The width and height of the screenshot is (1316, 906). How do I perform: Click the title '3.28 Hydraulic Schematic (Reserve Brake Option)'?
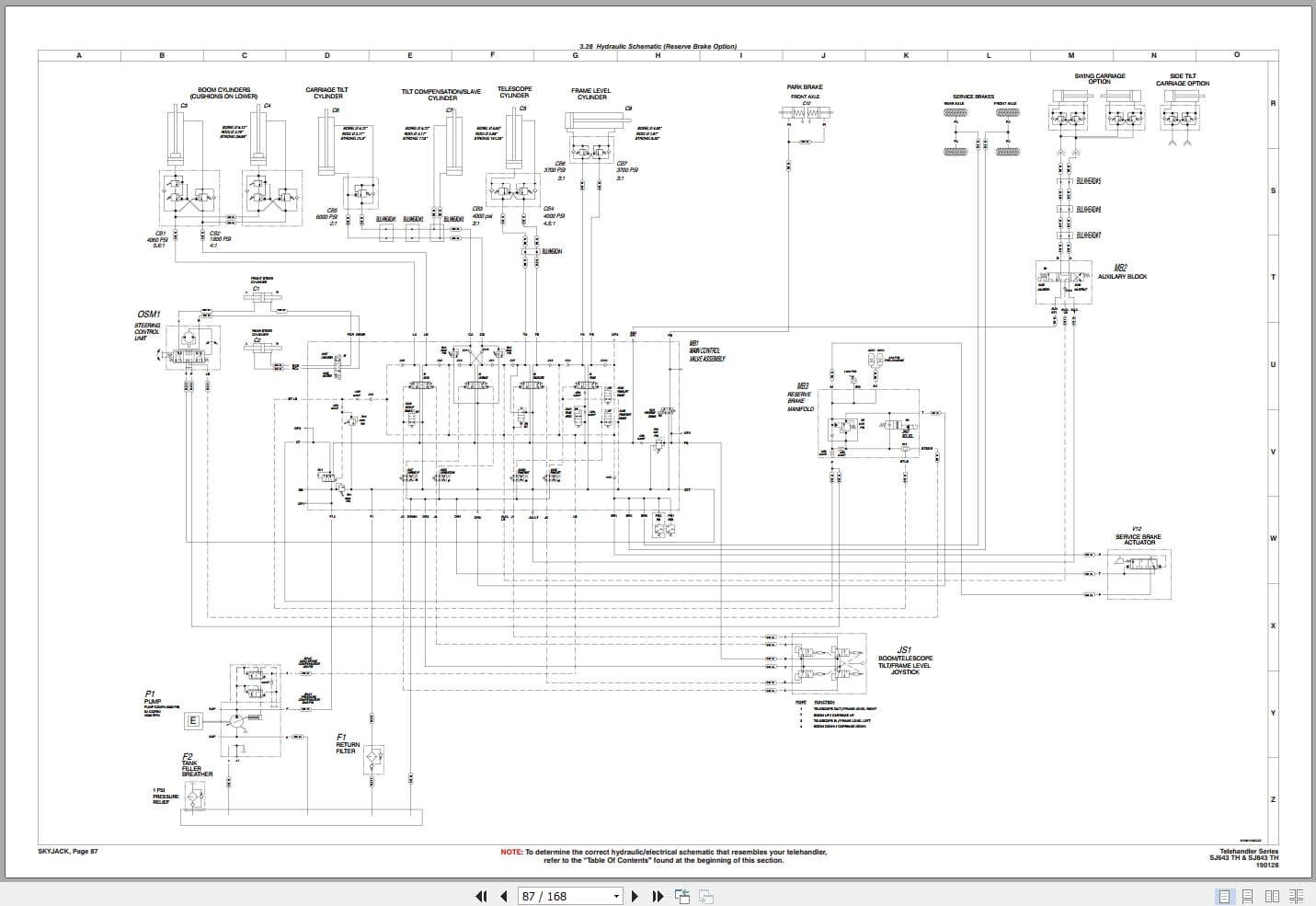[x=658, y=47]
